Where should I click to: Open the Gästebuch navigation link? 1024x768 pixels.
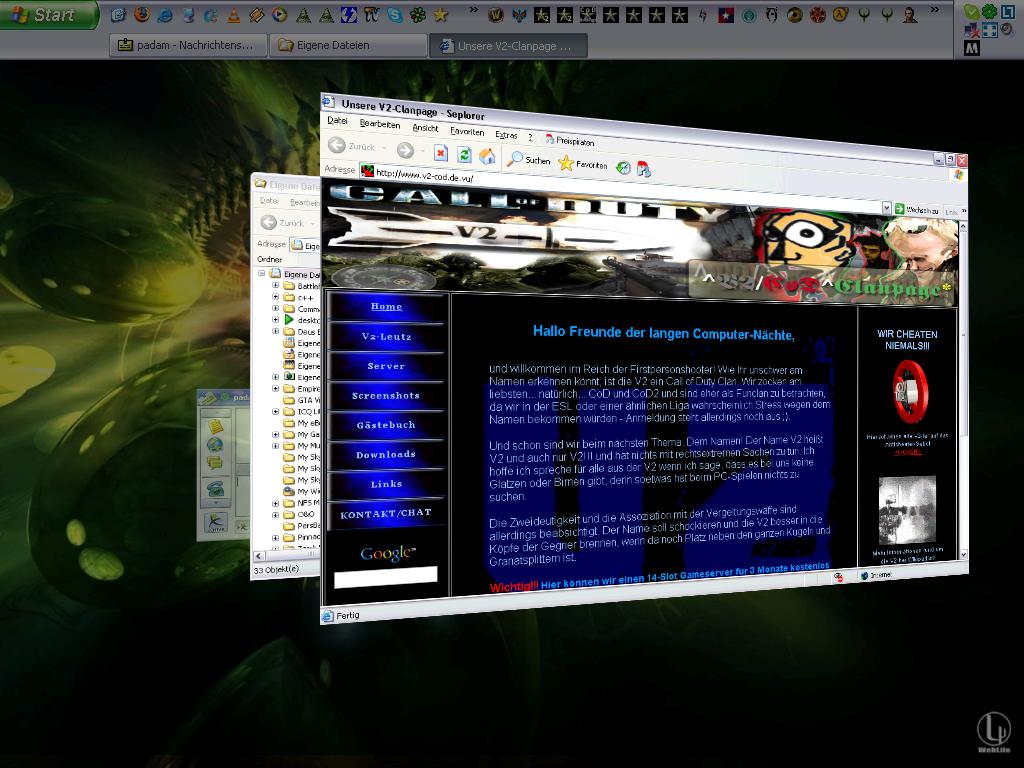click(386, 425)
